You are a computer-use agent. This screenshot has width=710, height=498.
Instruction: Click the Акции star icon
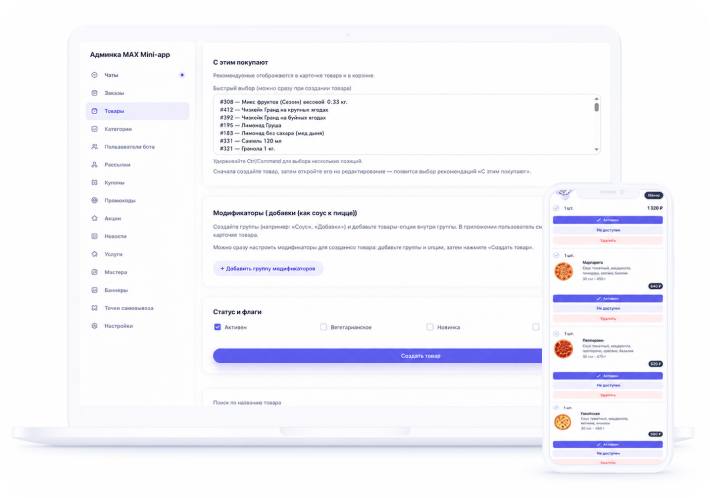94,218
